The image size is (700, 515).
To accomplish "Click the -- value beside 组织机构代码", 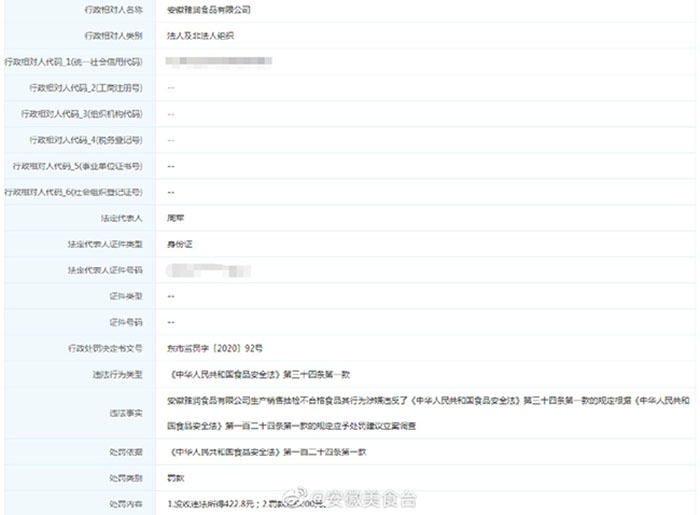I will pyautogui.click(x=171, y=114).
